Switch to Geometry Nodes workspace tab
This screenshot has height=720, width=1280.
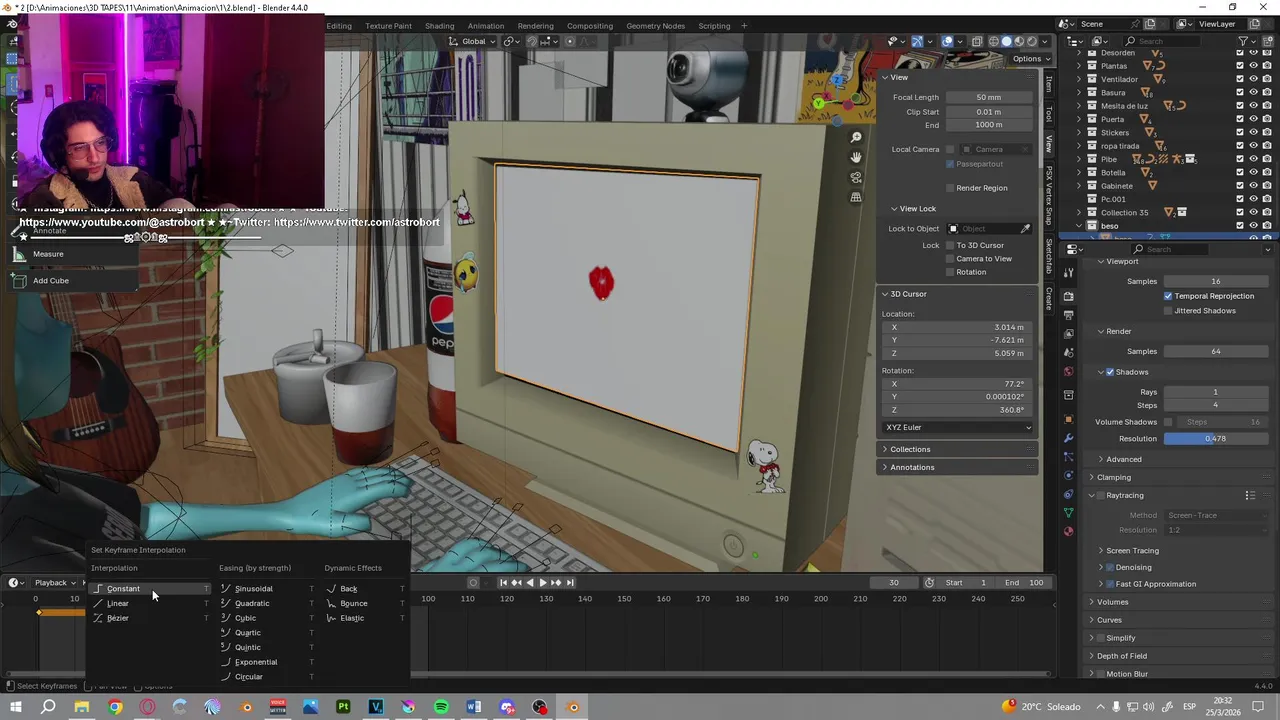[655, 26]
